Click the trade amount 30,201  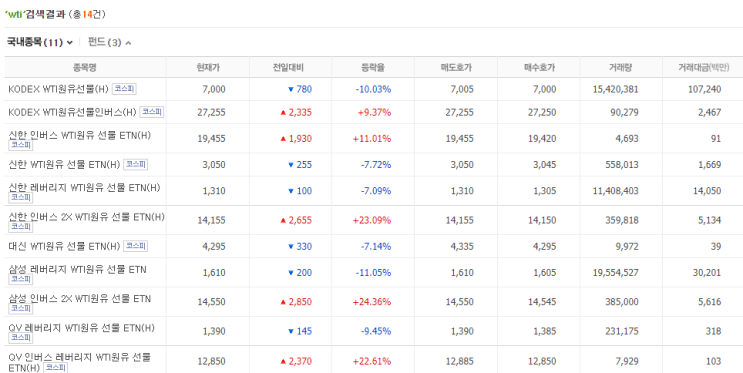pyautogui.click(x=707, y=273)
